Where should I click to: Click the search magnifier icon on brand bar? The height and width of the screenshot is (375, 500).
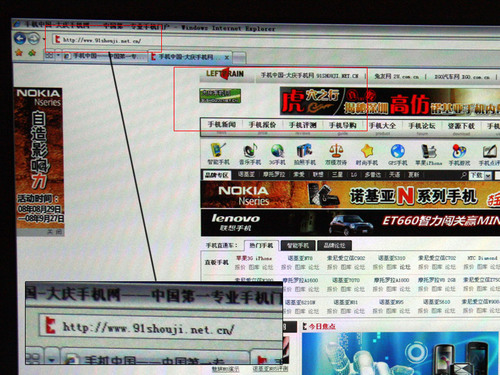pyautogui.click(x=463, y=175)
